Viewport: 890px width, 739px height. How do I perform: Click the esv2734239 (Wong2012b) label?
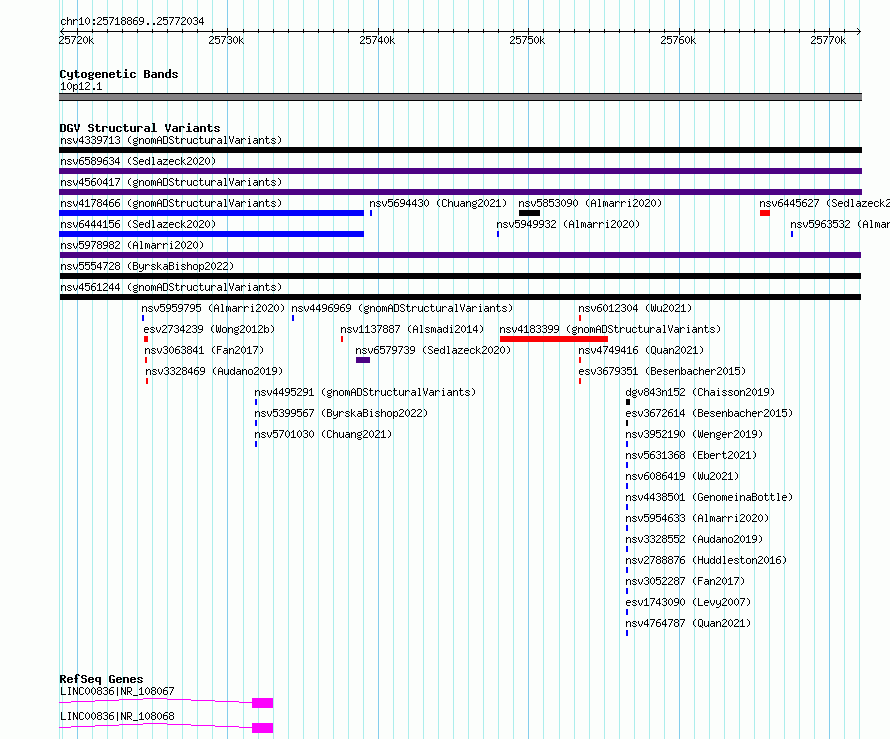click(x=209, y=329)
